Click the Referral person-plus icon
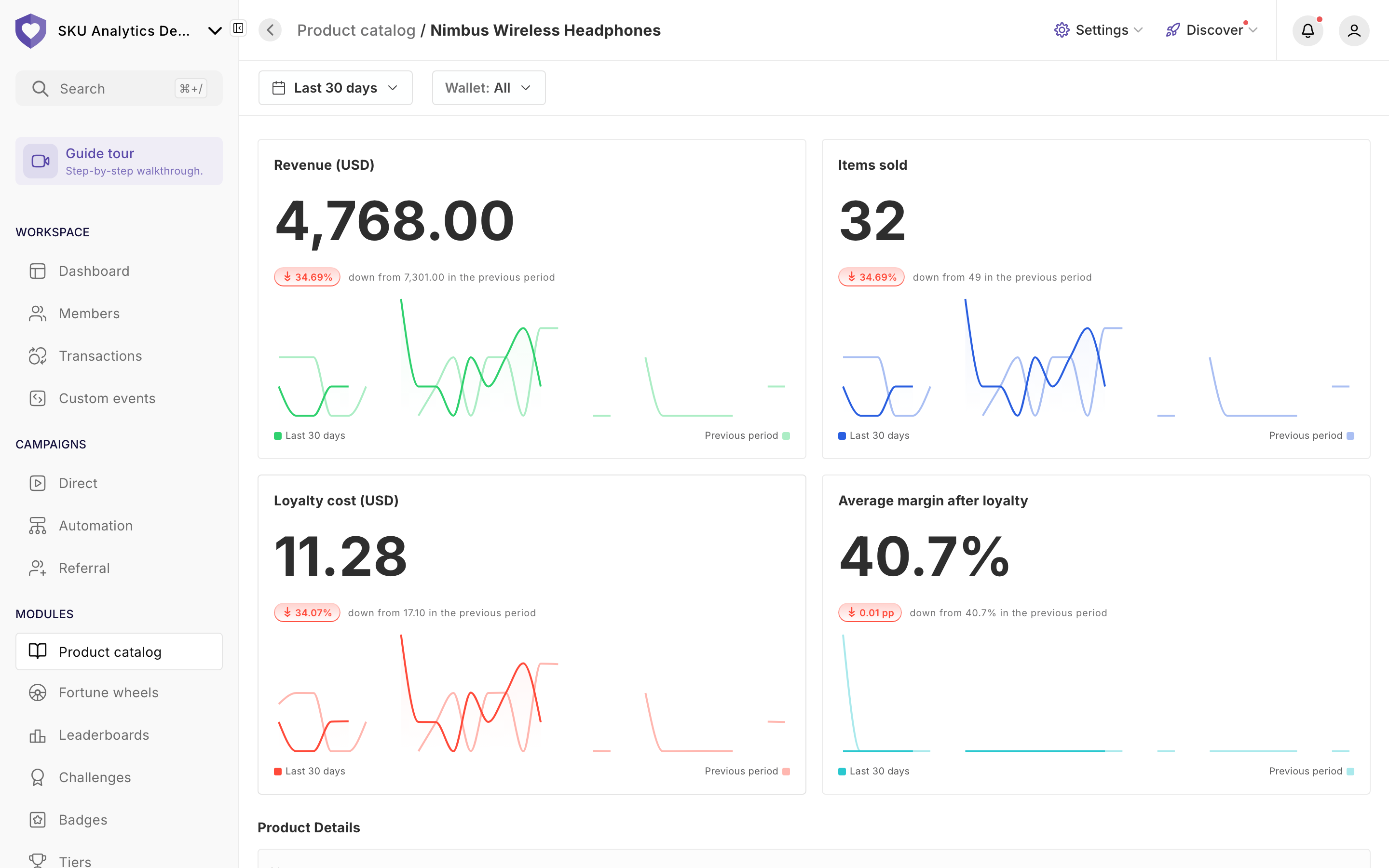The image size is (1389, 868). tap(37, 569)
